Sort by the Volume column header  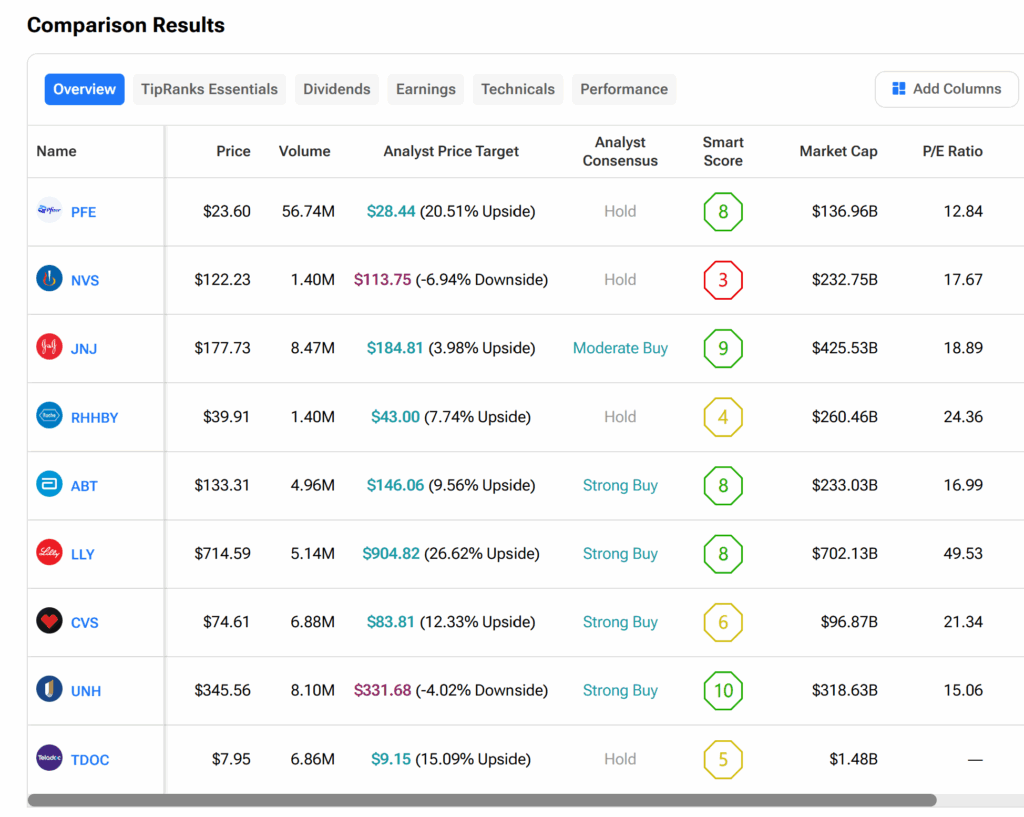tap(304, 151)
